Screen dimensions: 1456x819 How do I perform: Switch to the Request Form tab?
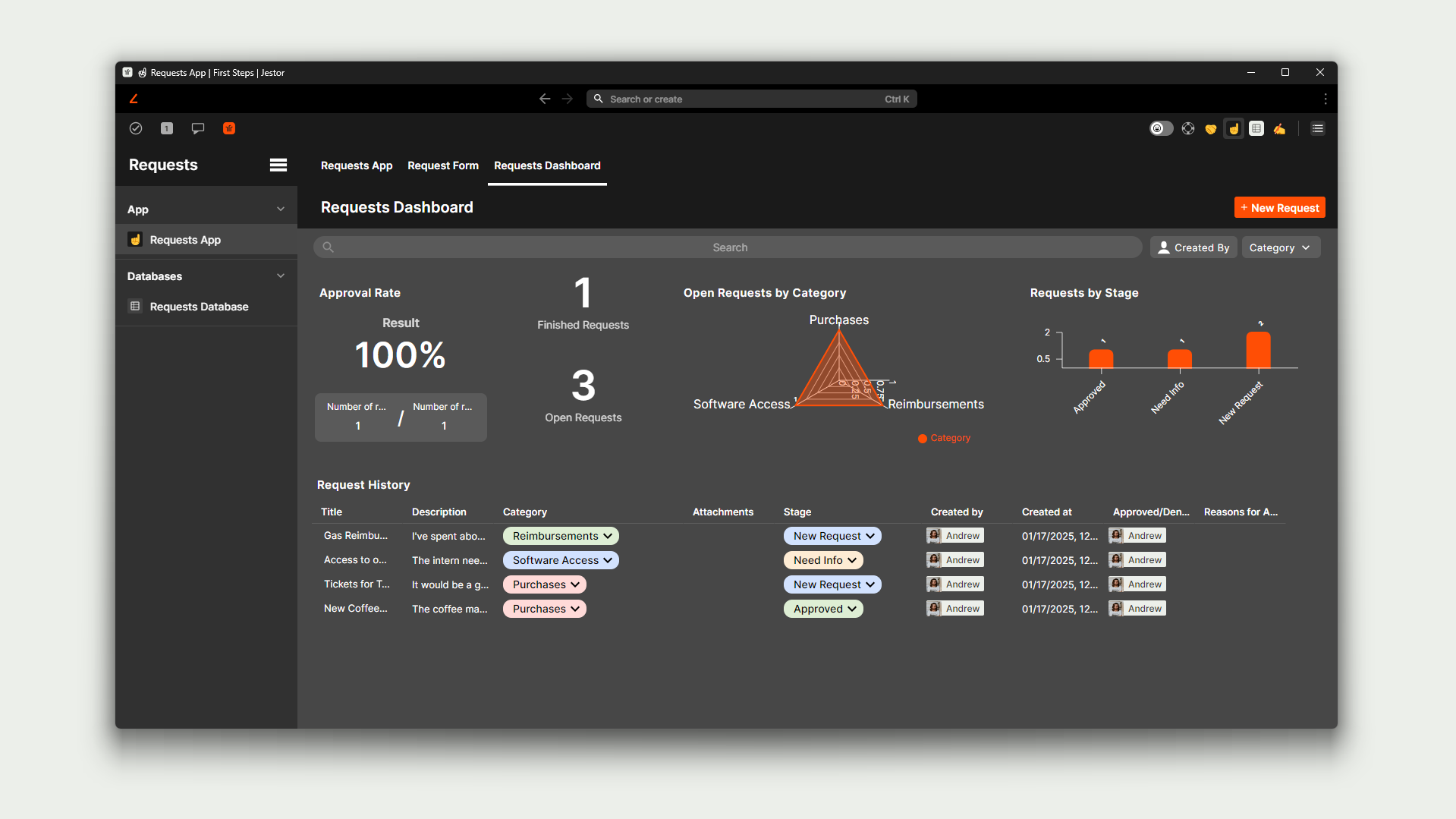click(443, 165)
